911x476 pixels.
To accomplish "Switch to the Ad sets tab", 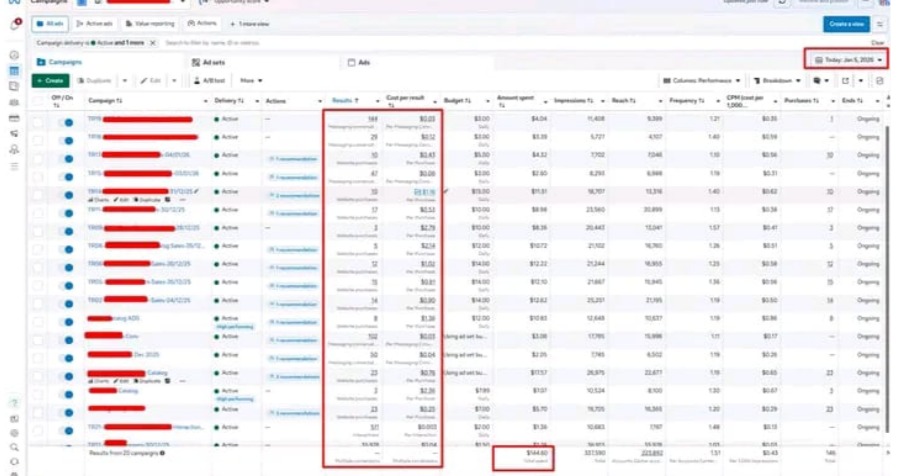I will tap(209, 62).
